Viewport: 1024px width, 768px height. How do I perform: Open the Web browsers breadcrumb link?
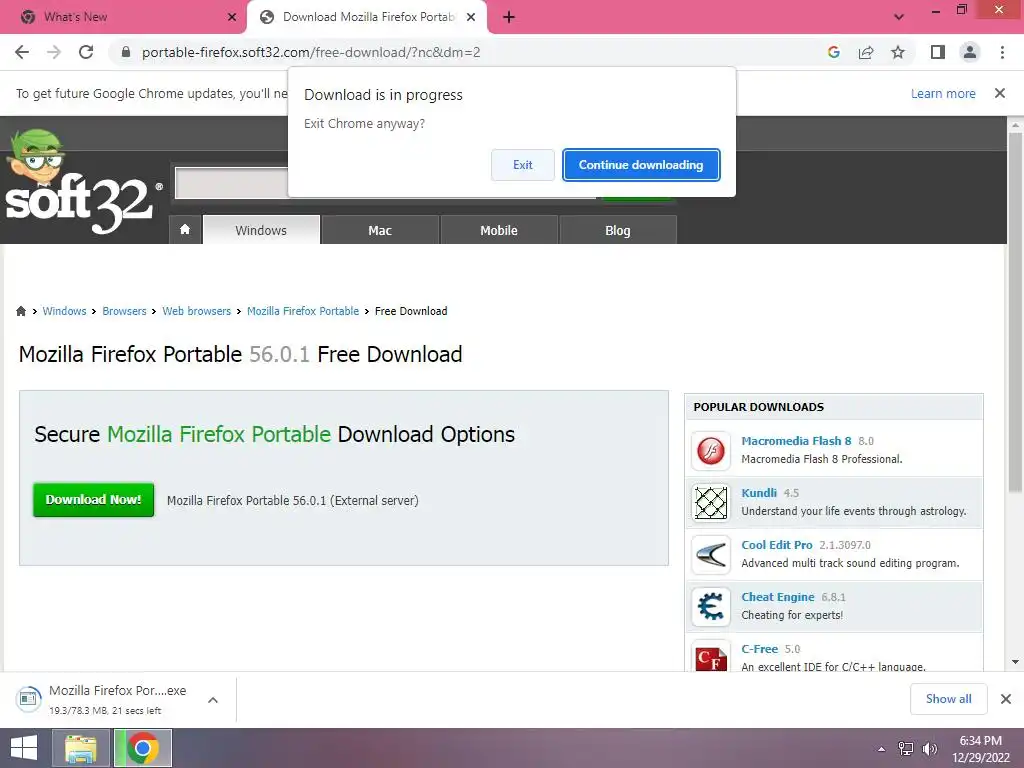coord(197,311)
